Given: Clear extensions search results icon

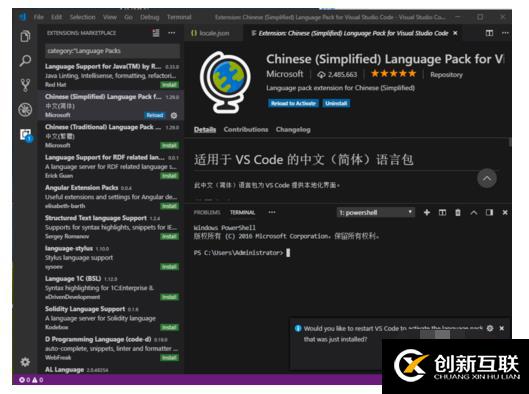Looking at the screenshot, I should coord(156,33).
